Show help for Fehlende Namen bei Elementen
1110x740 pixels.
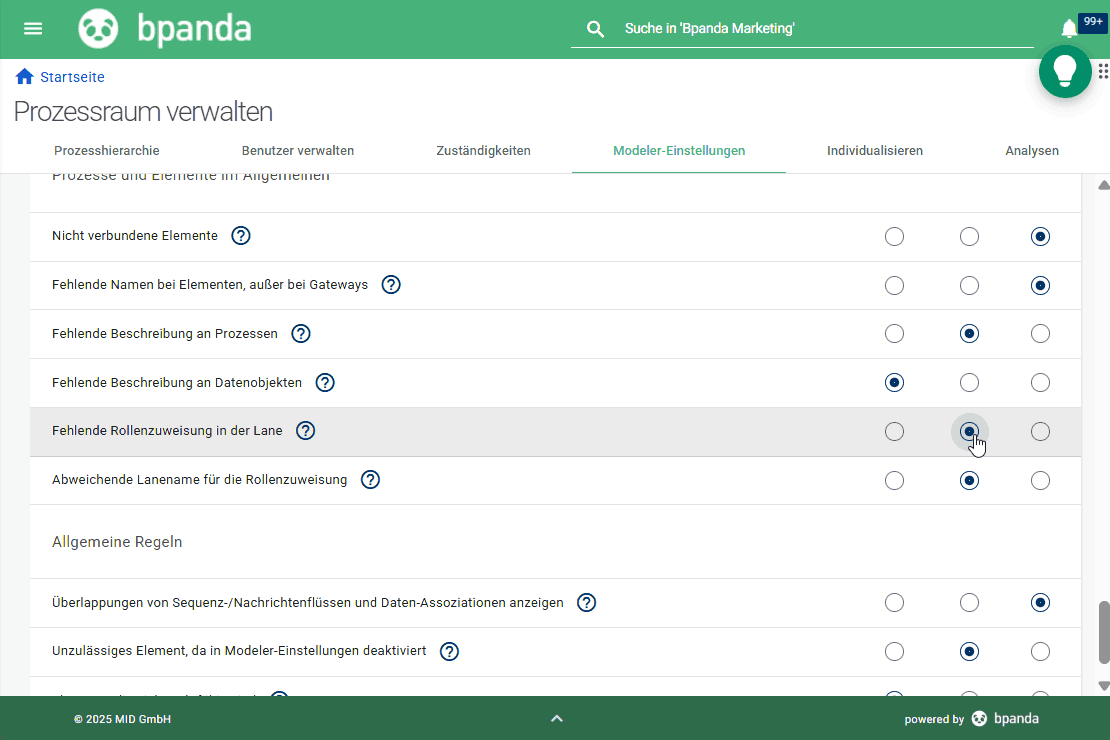point(391,285)
